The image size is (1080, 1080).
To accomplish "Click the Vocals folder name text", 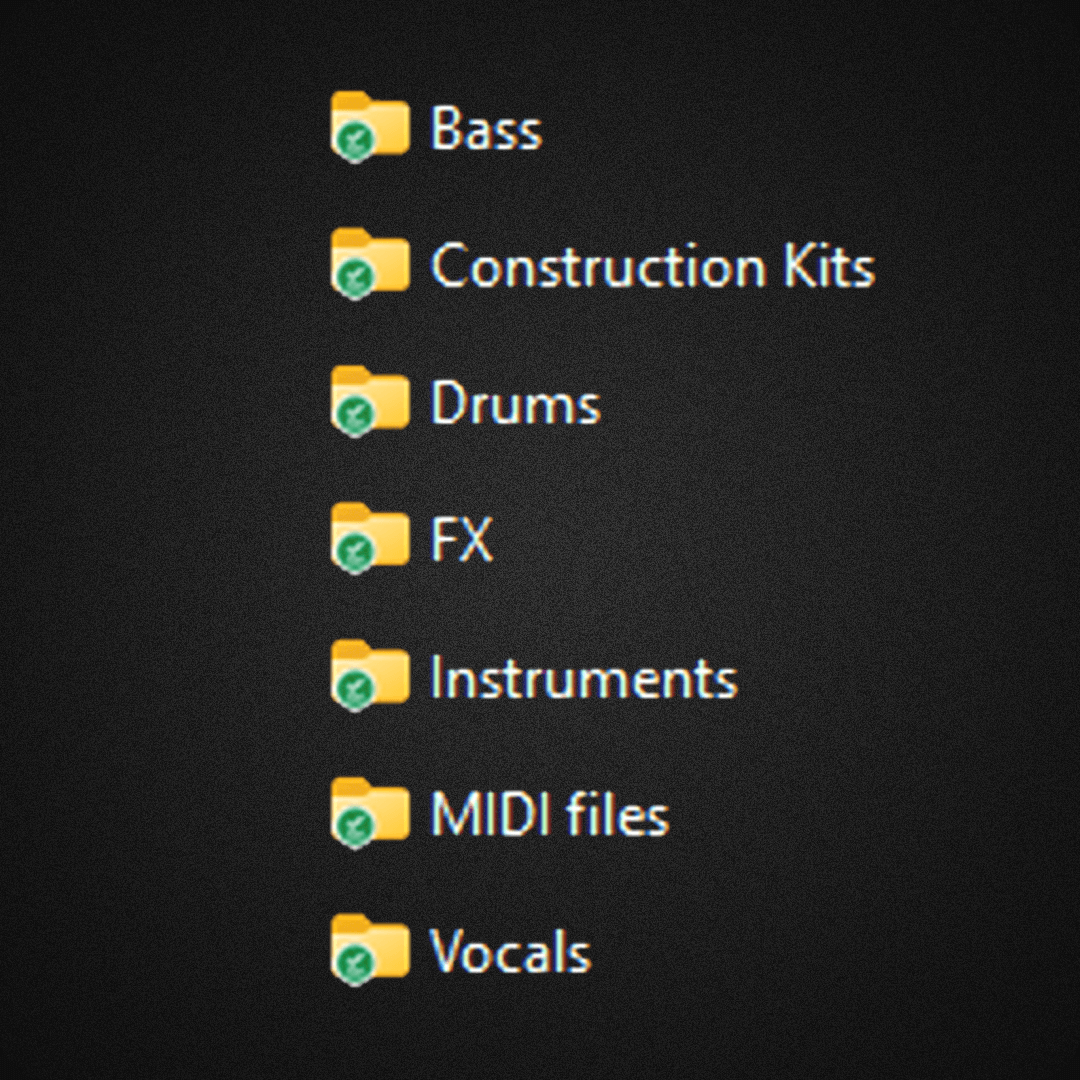I will point(510,951).
